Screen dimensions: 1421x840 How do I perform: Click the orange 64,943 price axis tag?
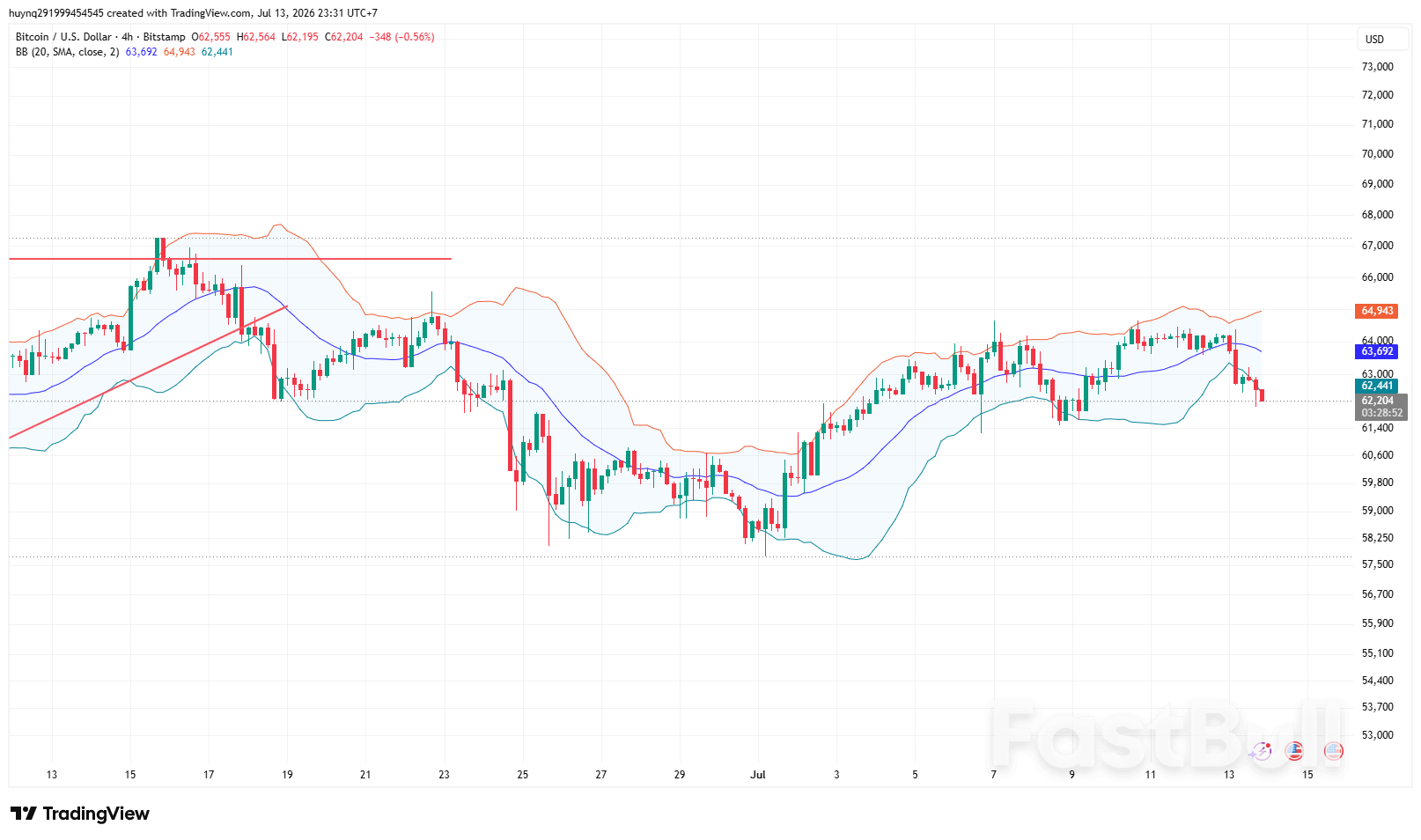[x=1376, y=311]
